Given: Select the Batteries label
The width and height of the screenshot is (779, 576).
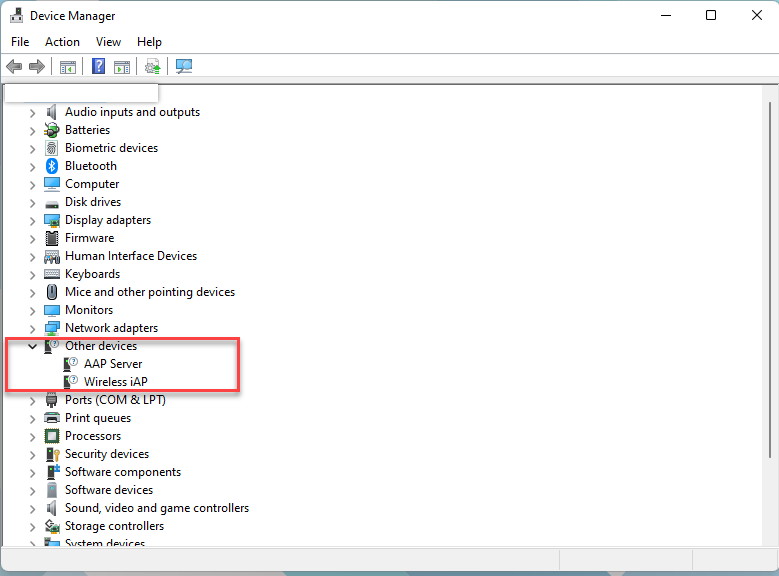Looking at the screenshot, I should 87,130.
